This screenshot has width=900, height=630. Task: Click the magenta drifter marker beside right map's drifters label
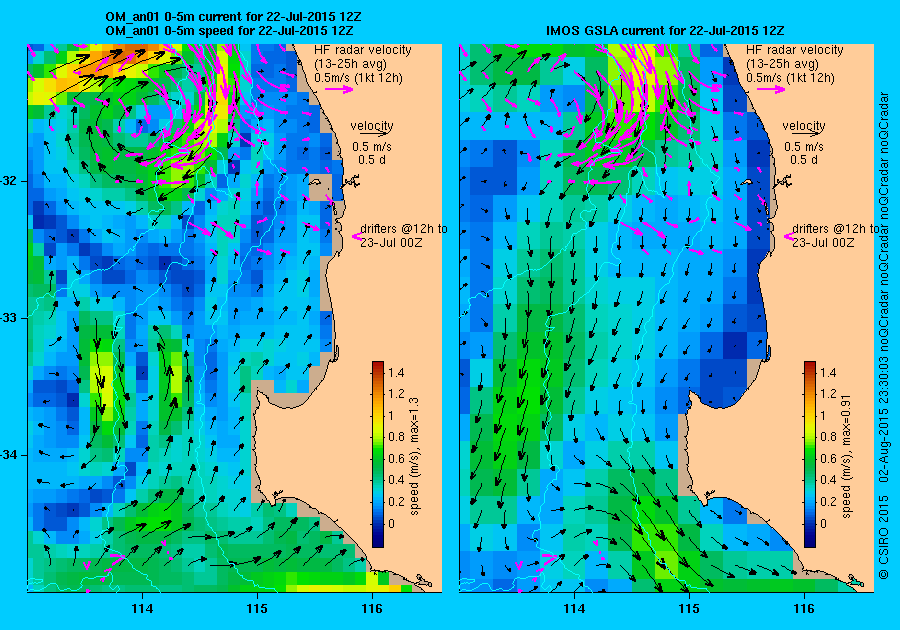point(788,236)
